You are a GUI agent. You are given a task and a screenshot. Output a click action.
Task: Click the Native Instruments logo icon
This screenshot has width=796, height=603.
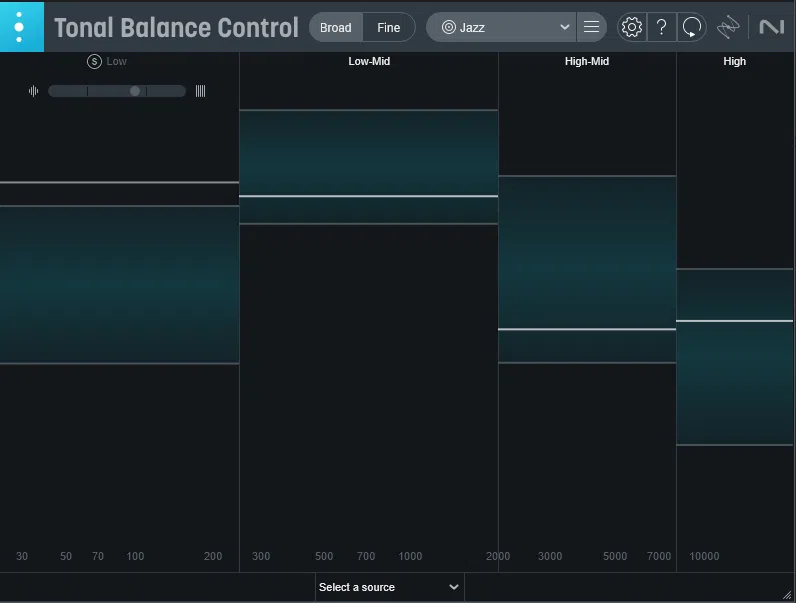771,27
